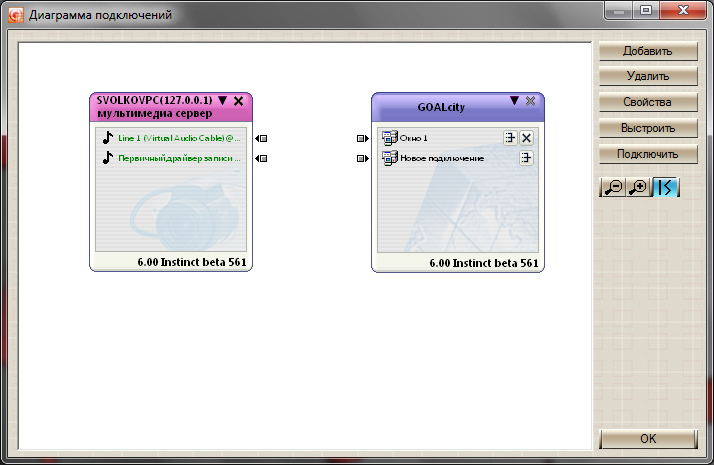This screenshot has width=714, height=465.
Task: Select the Новое подключение label
Action: [x=442, y=158]
